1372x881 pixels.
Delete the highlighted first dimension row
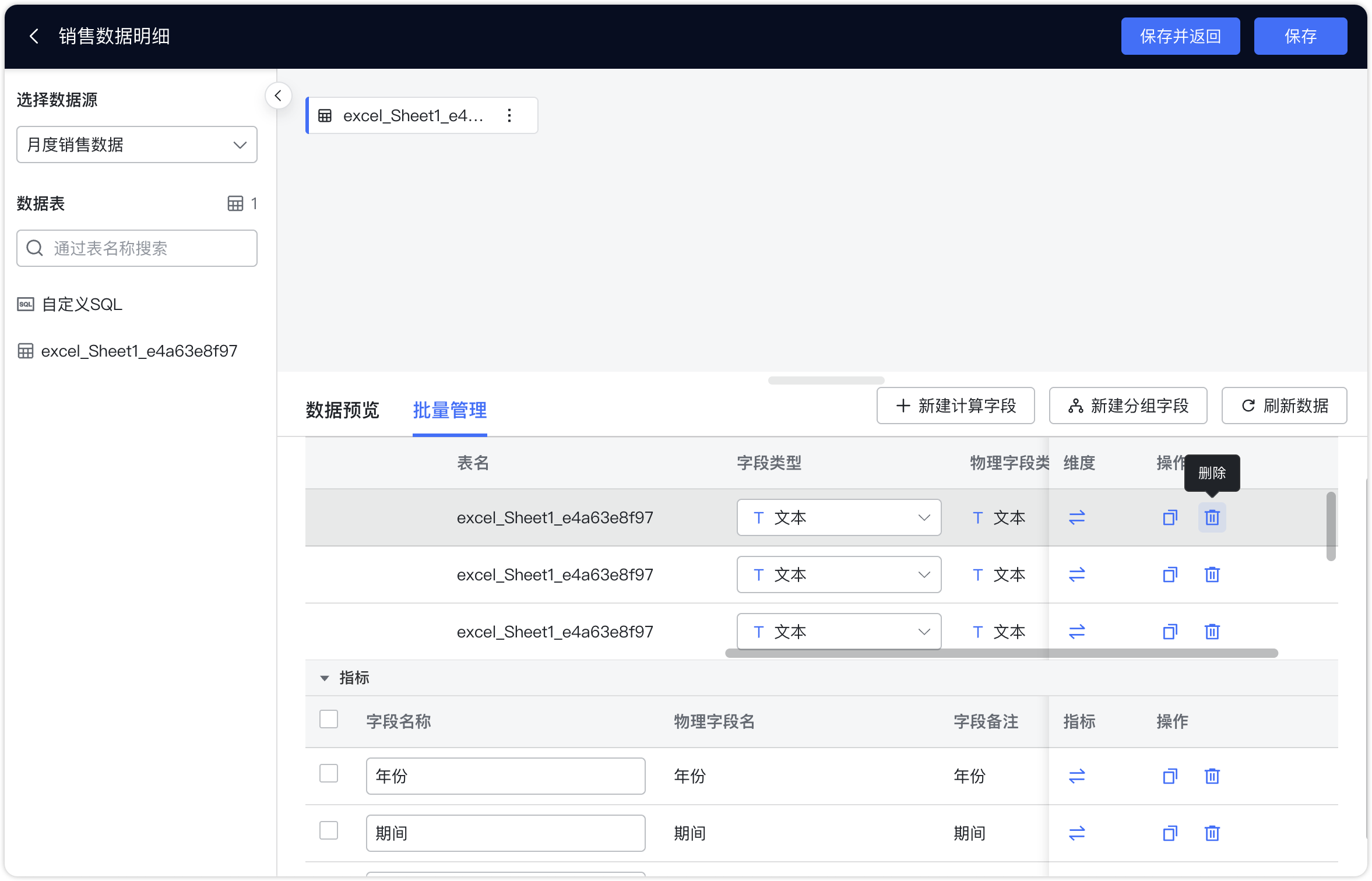point(1212,517)
